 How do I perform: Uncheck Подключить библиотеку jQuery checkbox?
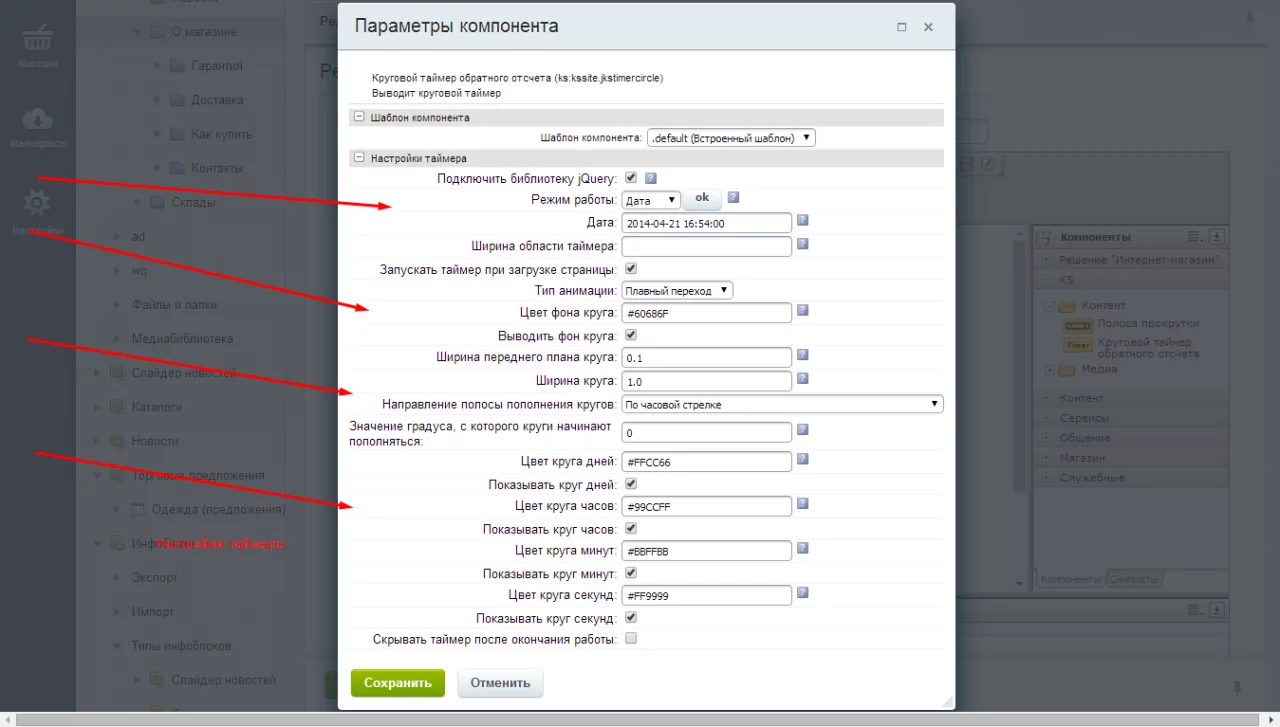(x=631, y=178)
